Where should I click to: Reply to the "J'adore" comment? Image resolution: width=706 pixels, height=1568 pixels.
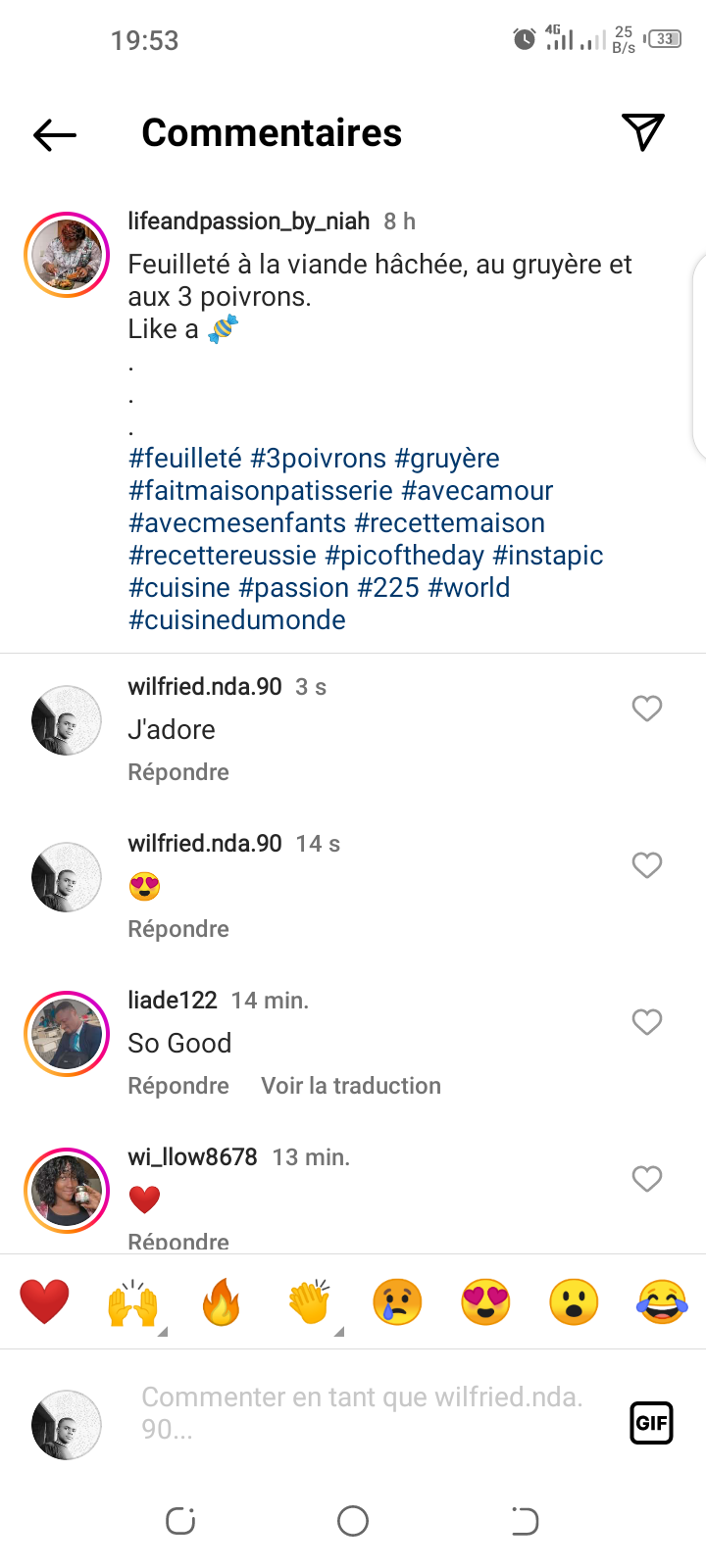[178, 772]
